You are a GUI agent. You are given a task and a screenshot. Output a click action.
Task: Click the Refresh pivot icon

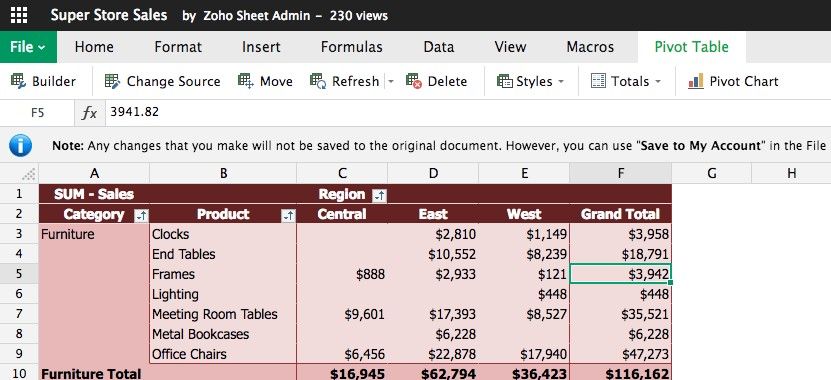pyautogui.click(x=318, y=81)
